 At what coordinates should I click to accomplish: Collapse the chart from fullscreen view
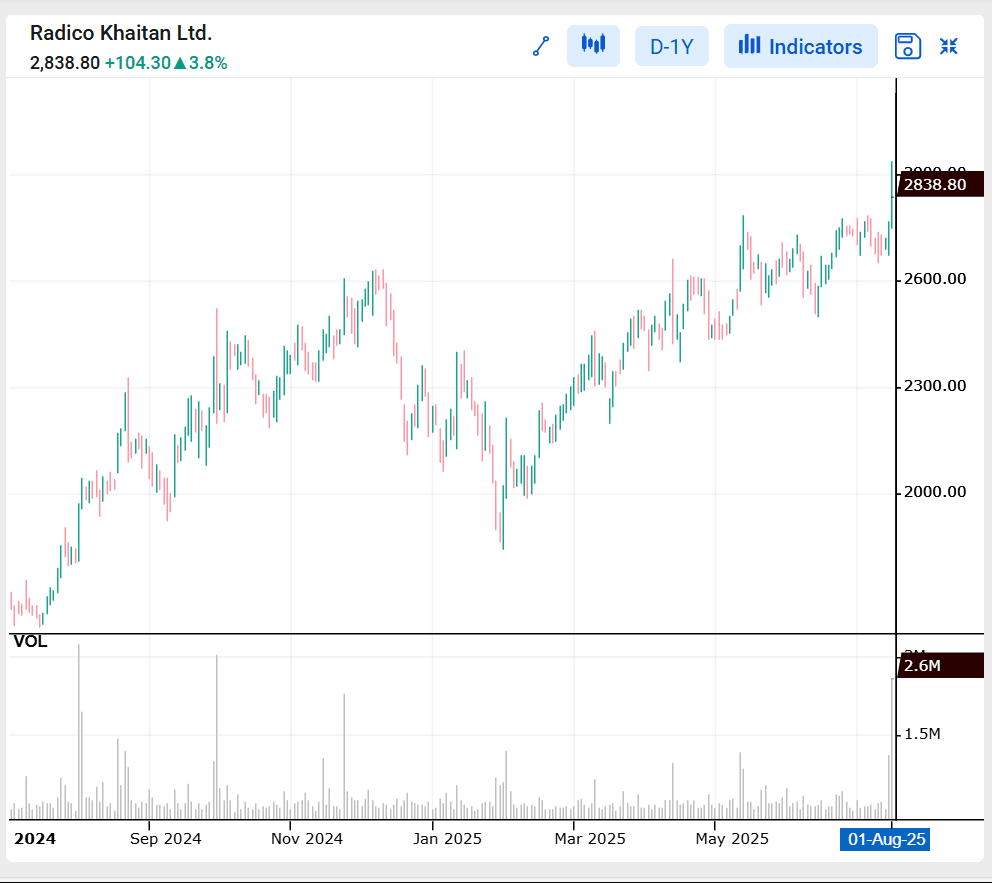click(x=948, y=46)
